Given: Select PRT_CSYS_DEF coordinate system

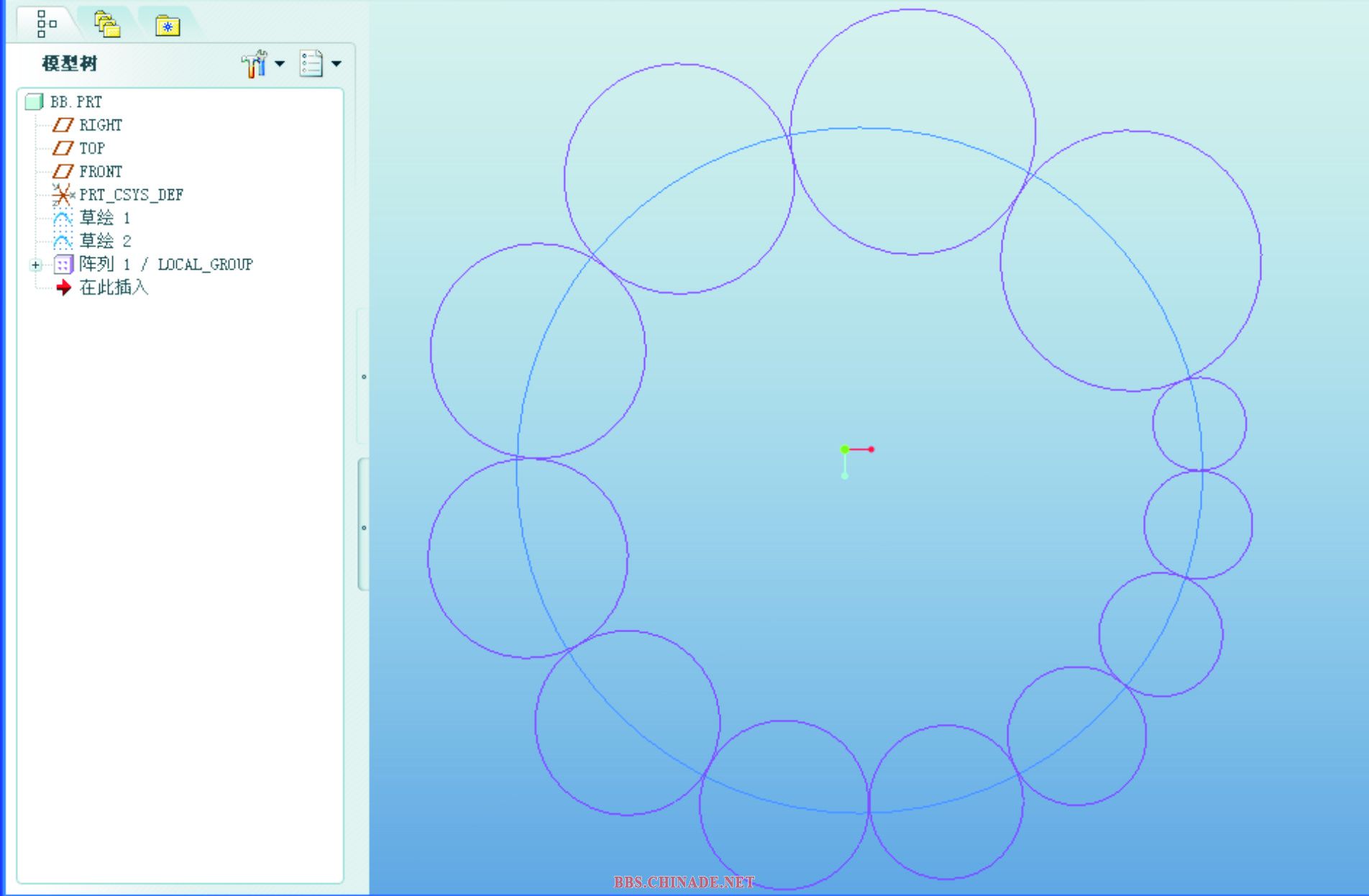Looking at the screenshot, I should point(132,194).
